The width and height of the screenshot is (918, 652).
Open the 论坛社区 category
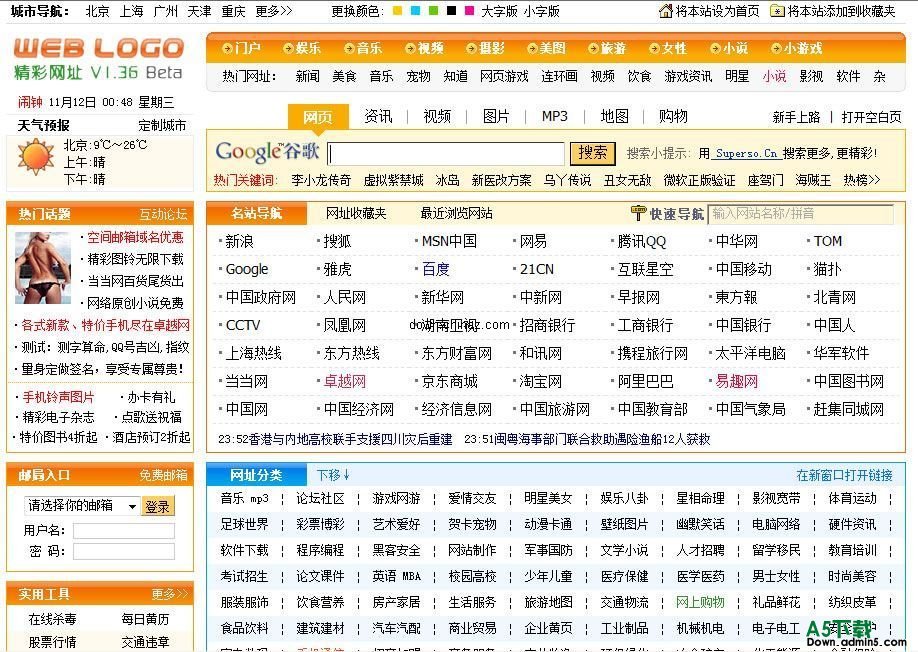pos(320,499)
